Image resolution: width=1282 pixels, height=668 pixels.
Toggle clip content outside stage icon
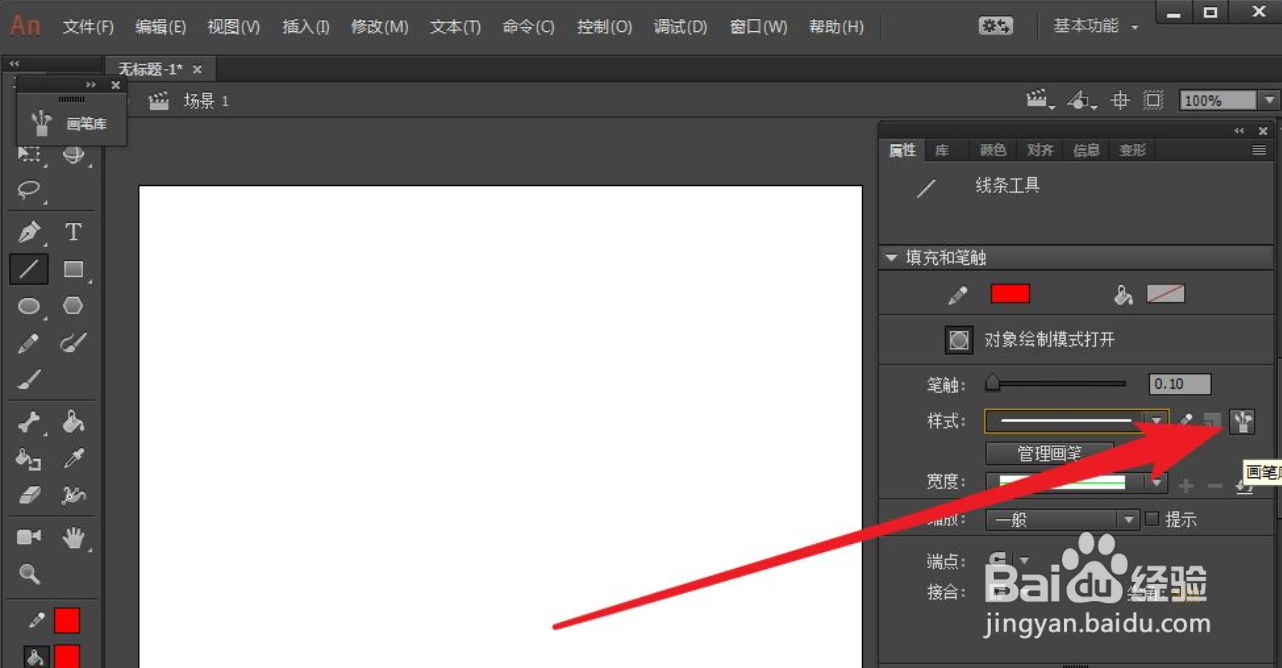point(1153,100)
